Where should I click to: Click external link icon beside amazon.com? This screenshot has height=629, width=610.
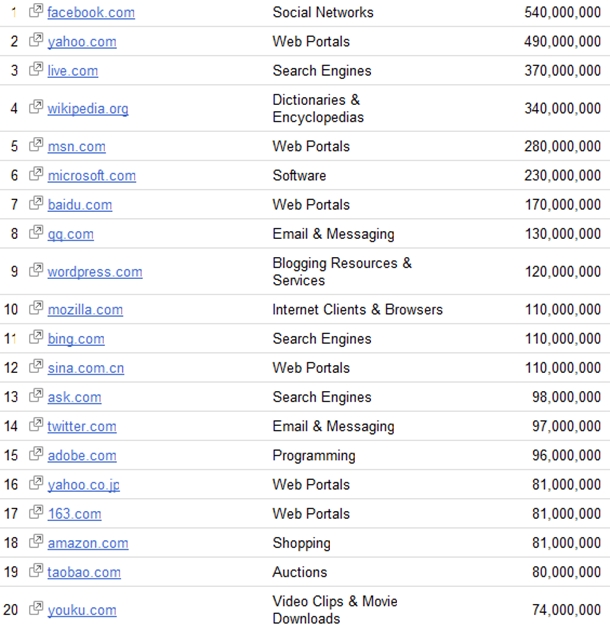[36, 542]
